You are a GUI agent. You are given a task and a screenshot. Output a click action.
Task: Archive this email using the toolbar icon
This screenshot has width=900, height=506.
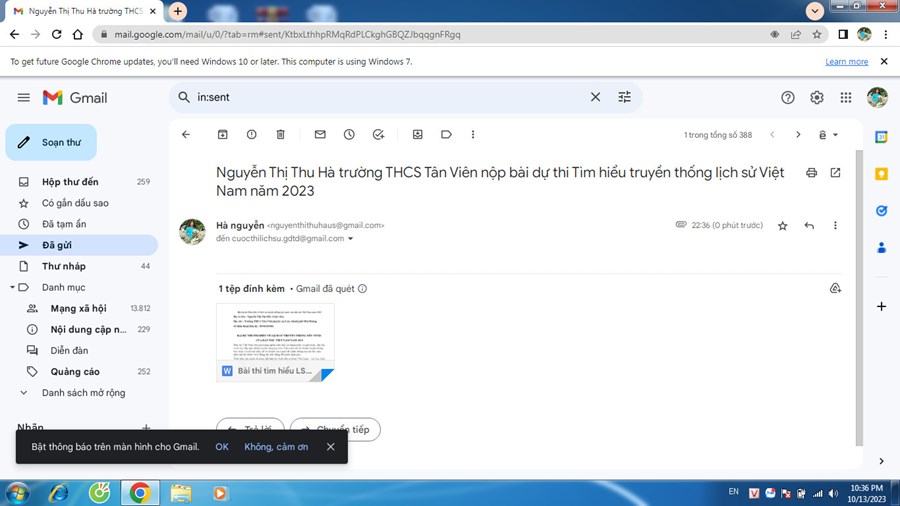click(x=222, y=134)
